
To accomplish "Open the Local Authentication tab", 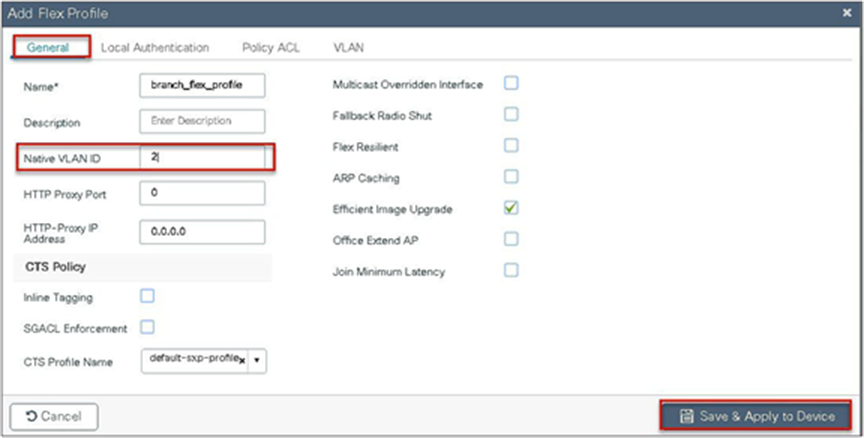I will tap(155, 47).
